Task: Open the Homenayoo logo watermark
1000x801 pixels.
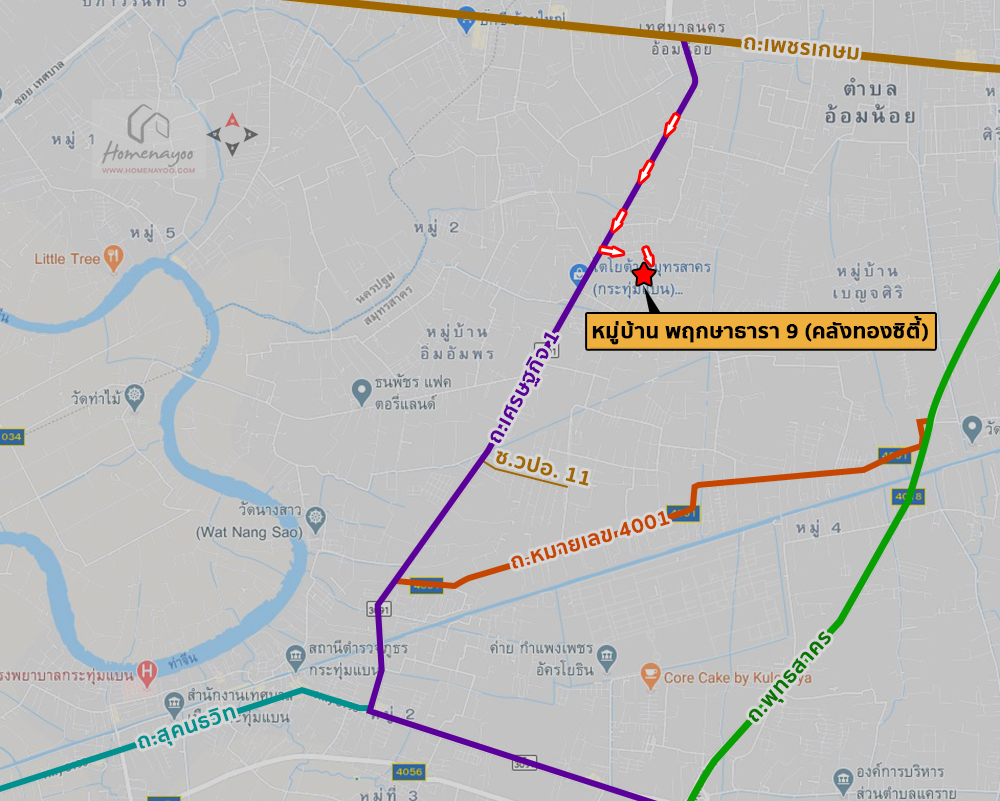Action: click(149, 140)
